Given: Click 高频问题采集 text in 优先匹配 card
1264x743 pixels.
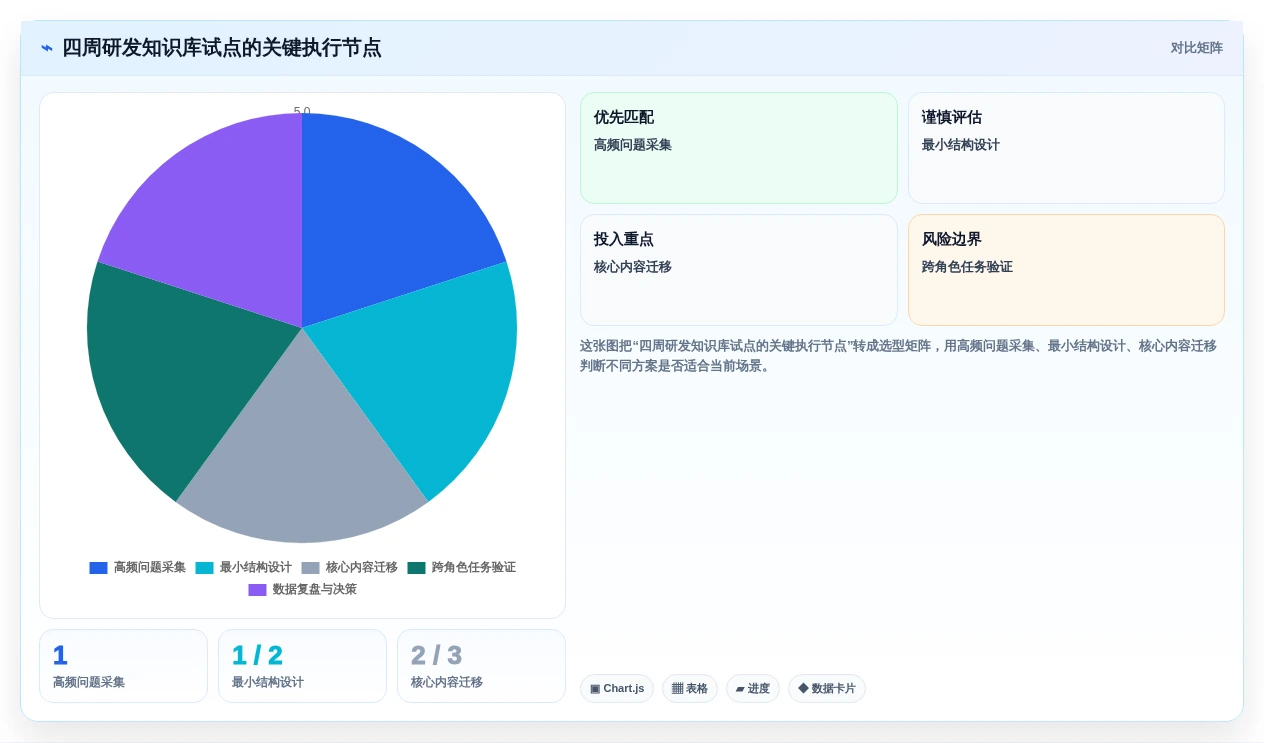Looking at the screenshot, I should tap(633, 145).
